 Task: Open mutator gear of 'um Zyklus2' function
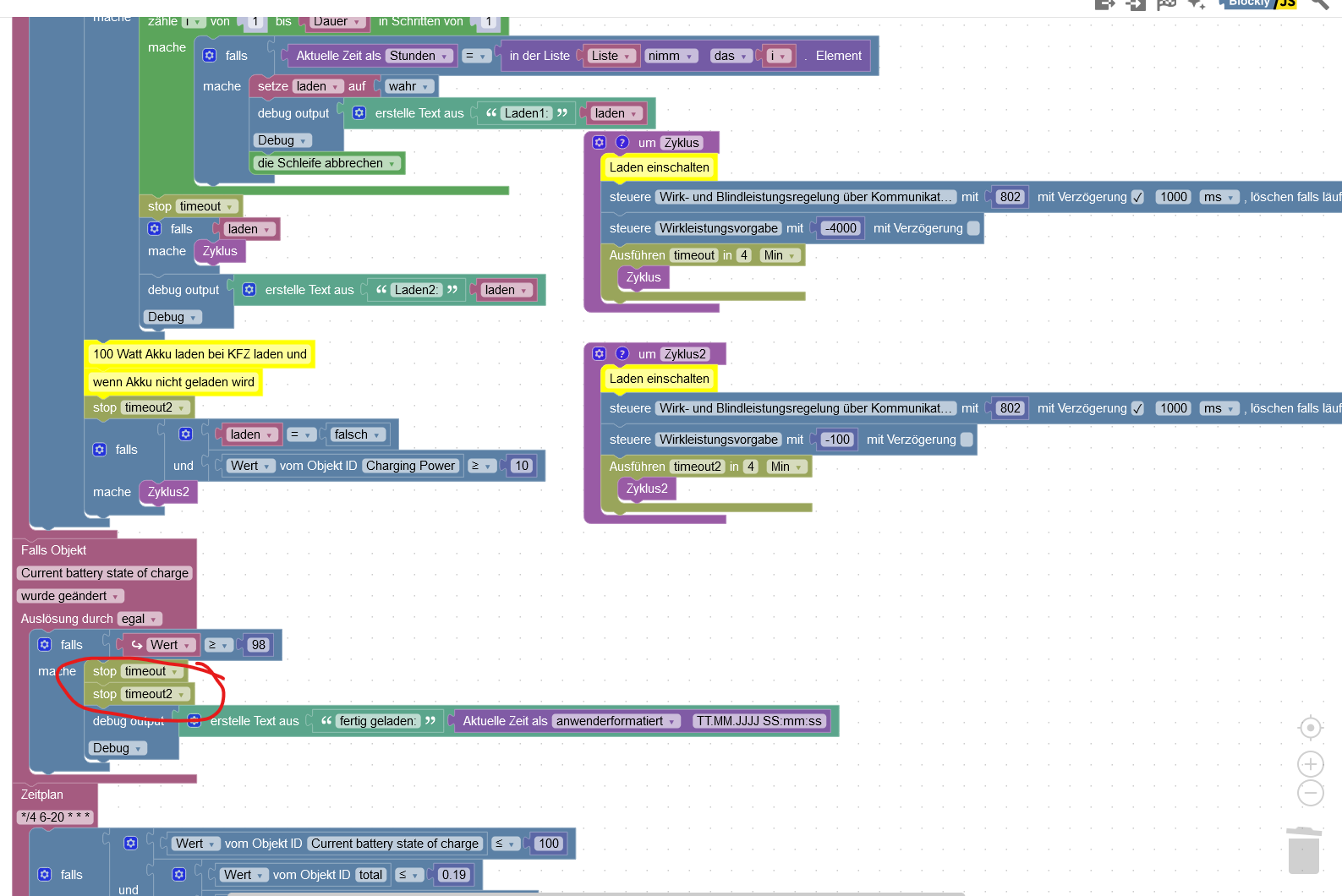[600, 354]
